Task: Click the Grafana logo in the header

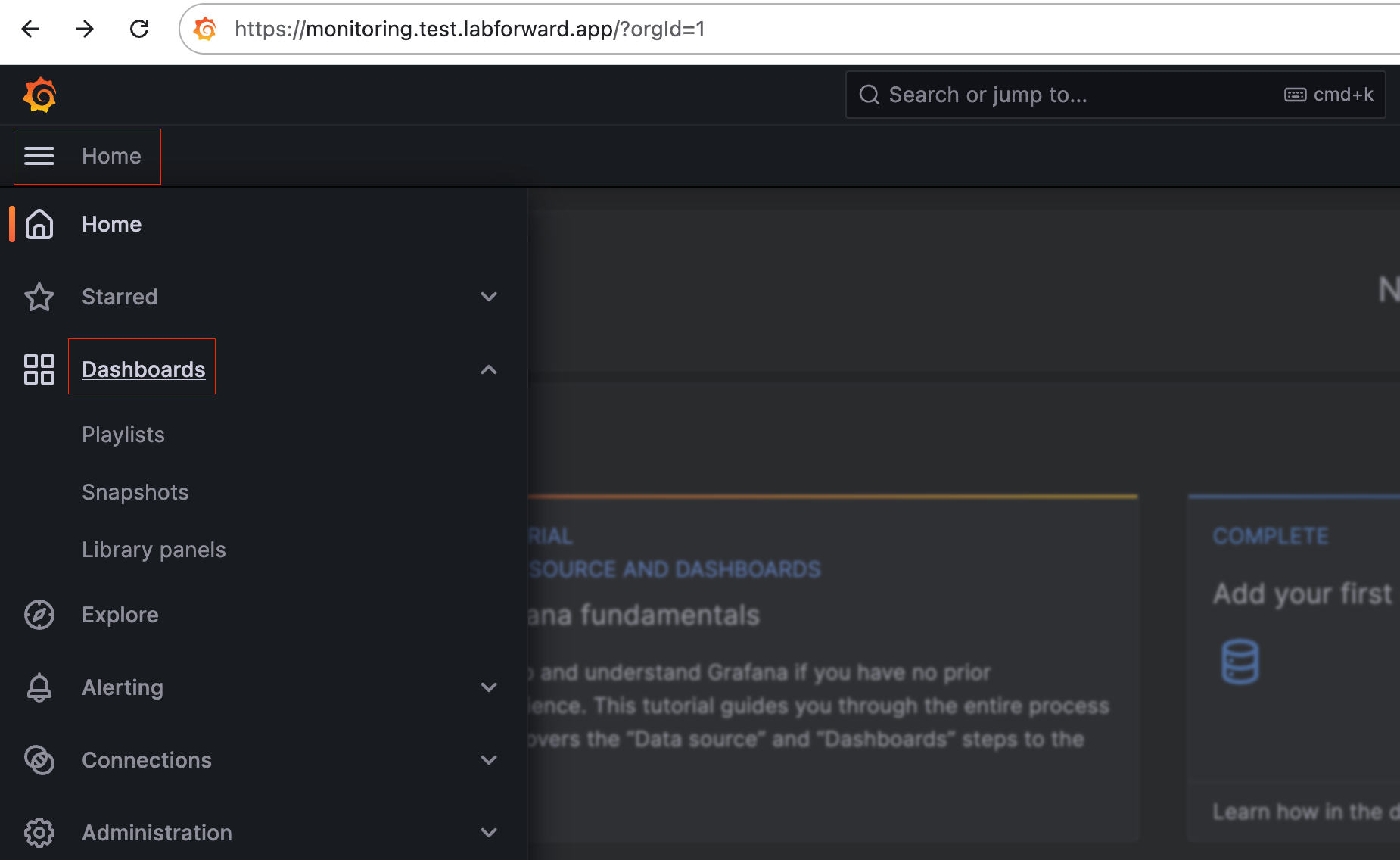Action: [39, 95]
